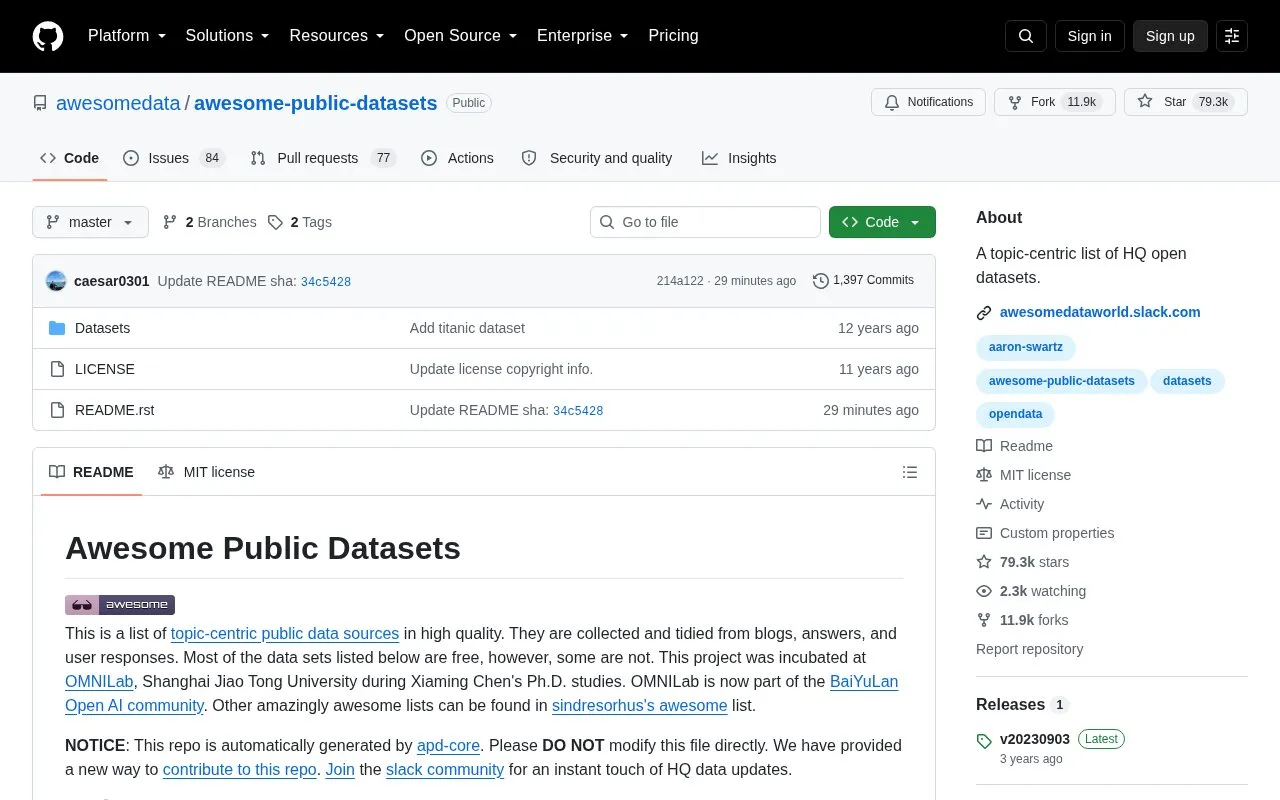Open the master branch dropdown

pyautogui.click(x=90, y=222)
